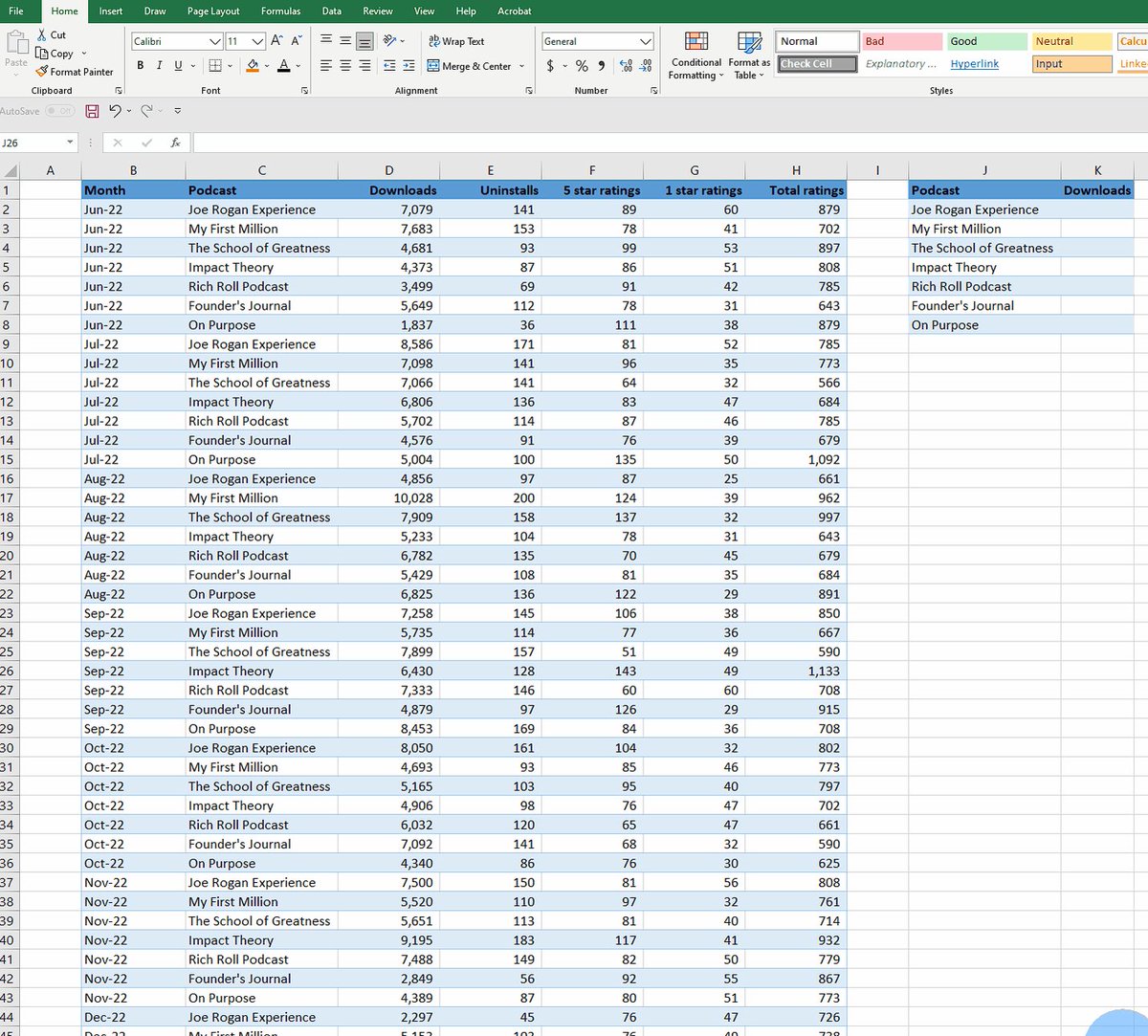The height and width of the screenshot is (1036, 1148).
Task: Expand the underline style arrow
Action: (x=192, y=65)
